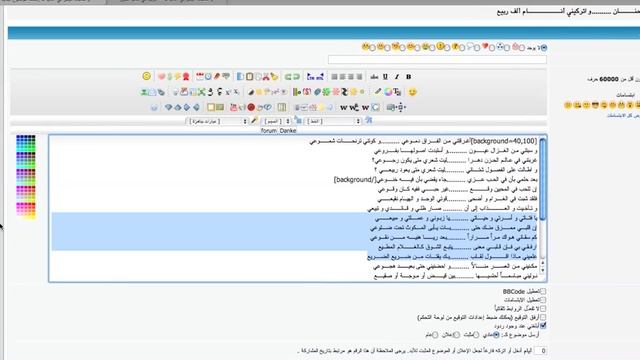Toggle italic formatting in editor toolbar
The image size is (640, 360).
tap(397, 76)
